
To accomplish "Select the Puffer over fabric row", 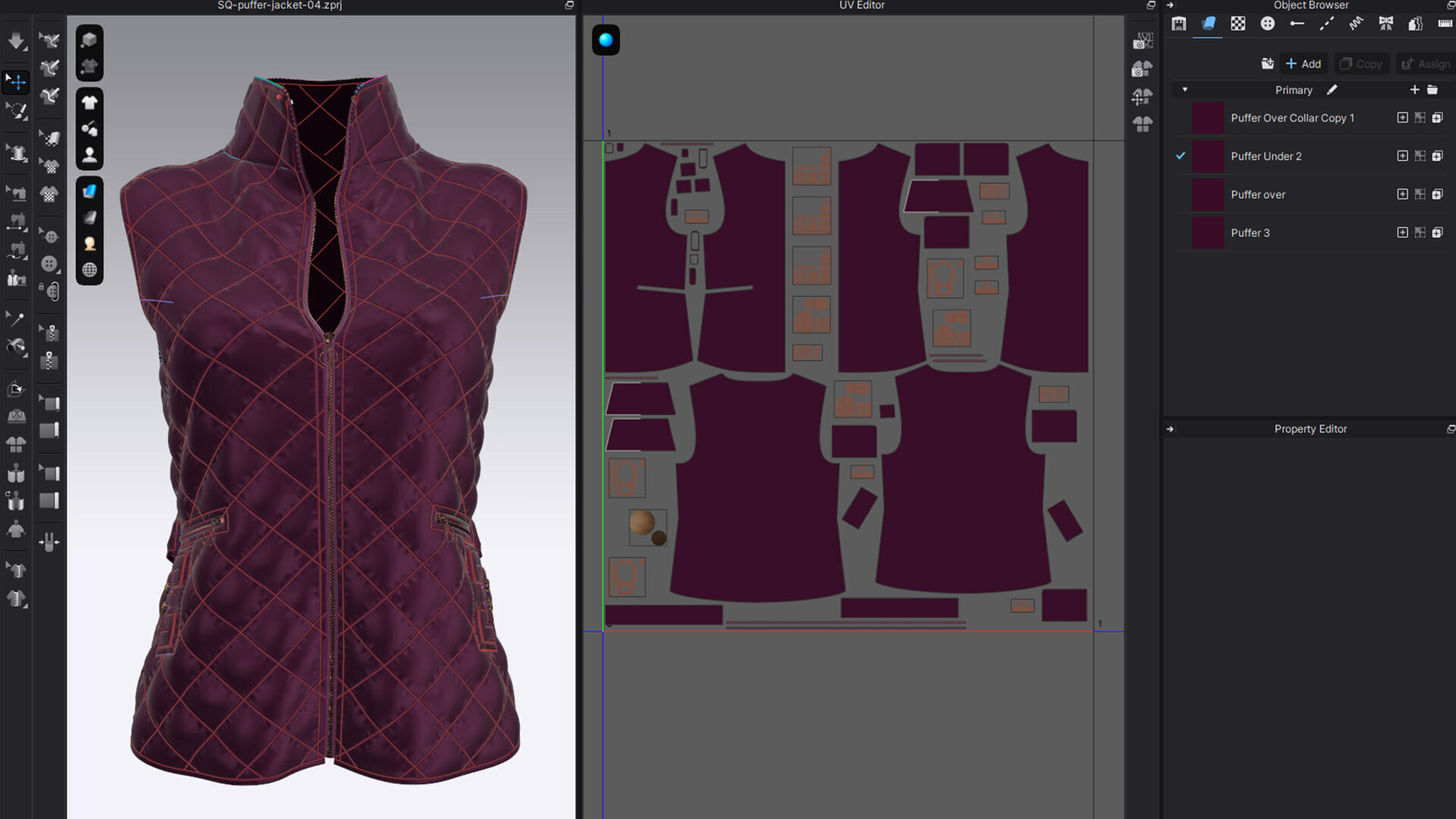I will (x=1312, y=194).
